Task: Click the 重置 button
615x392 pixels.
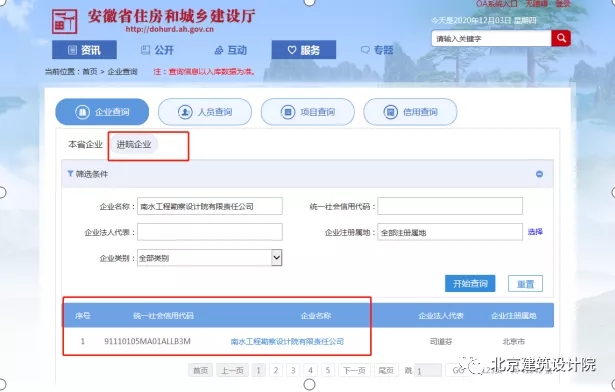Action: (525, 283)
